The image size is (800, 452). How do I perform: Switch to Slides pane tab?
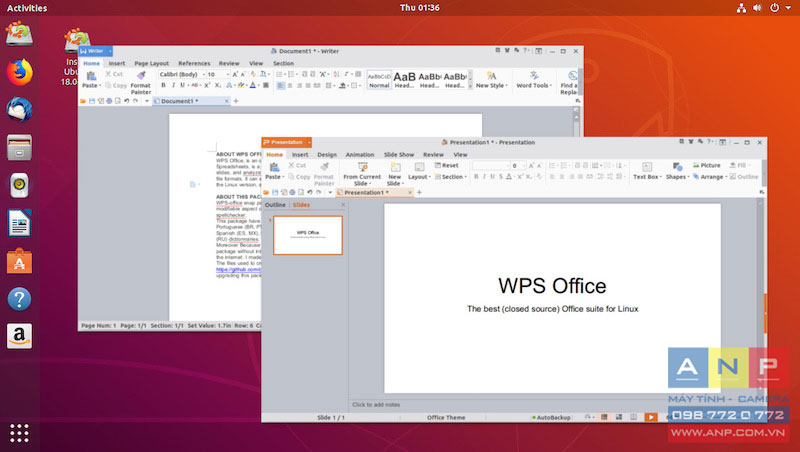pyautogui.click(x=301, y=205)
